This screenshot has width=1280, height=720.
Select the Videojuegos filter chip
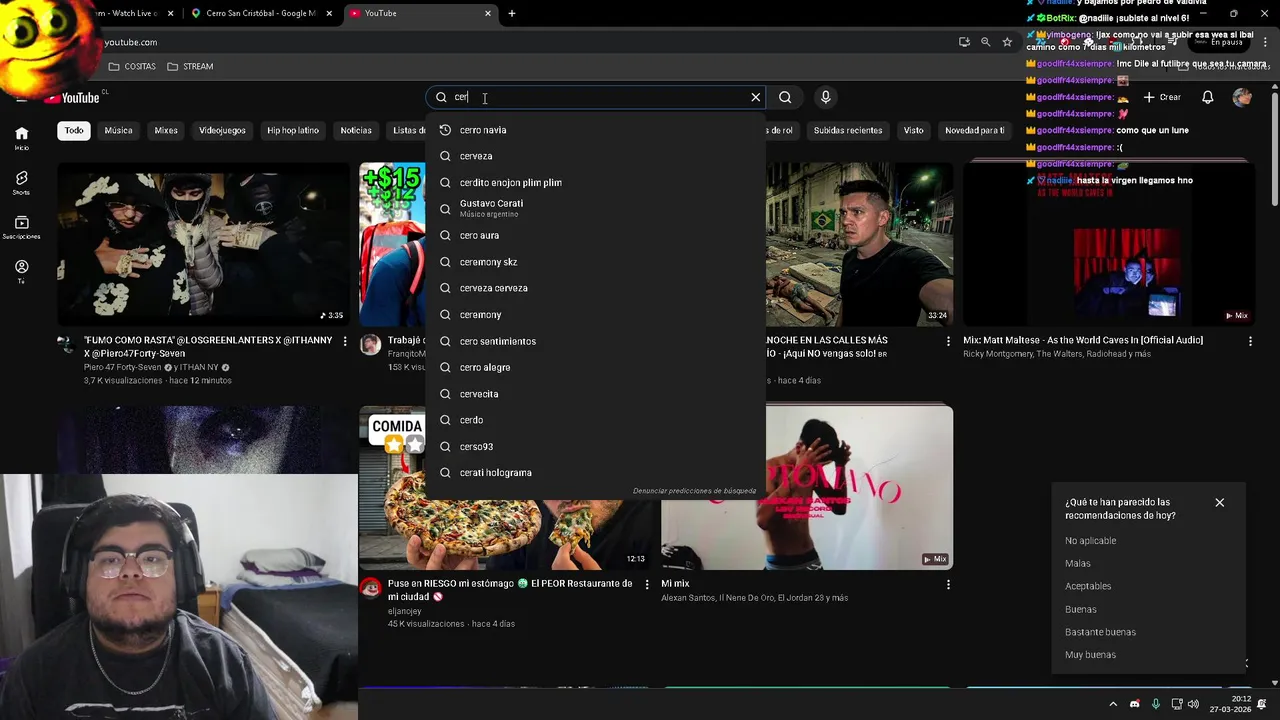(222, 130)
